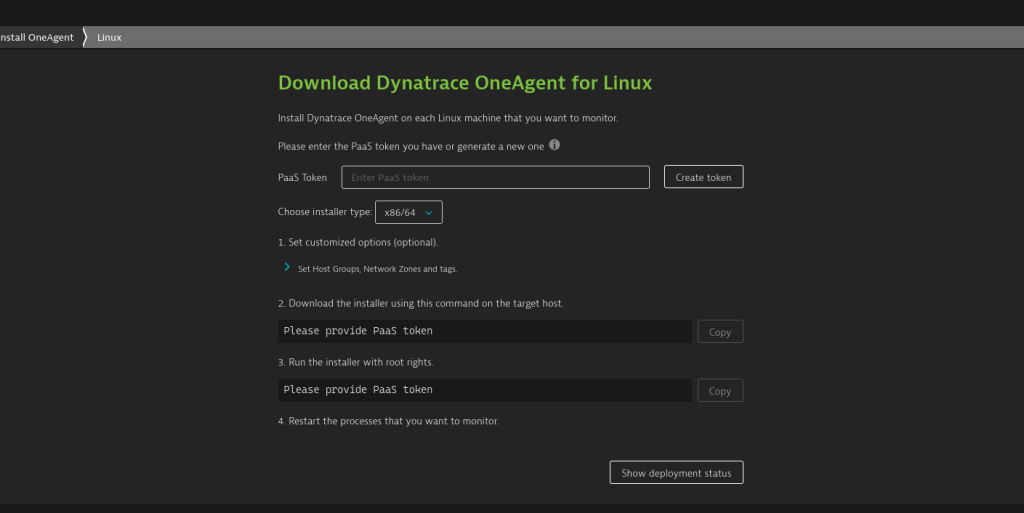Screen dimensions: 1024x513
Task: Open the x86/64 installer type dropdown
Action: click(x=409, y=212)
